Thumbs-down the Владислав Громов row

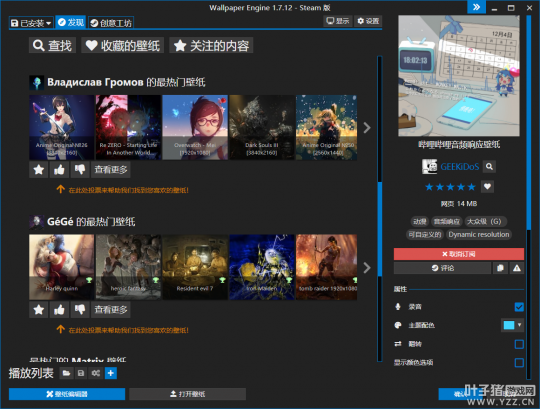coord(80,170)
